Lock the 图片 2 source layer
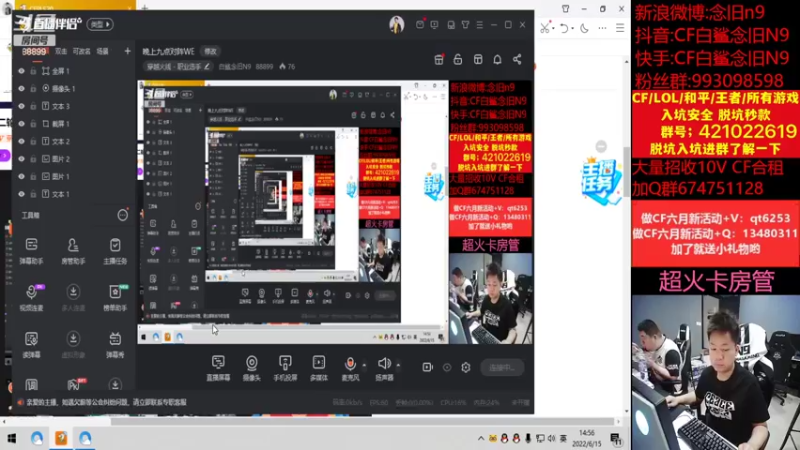The image size is (800, 450). 33,159
